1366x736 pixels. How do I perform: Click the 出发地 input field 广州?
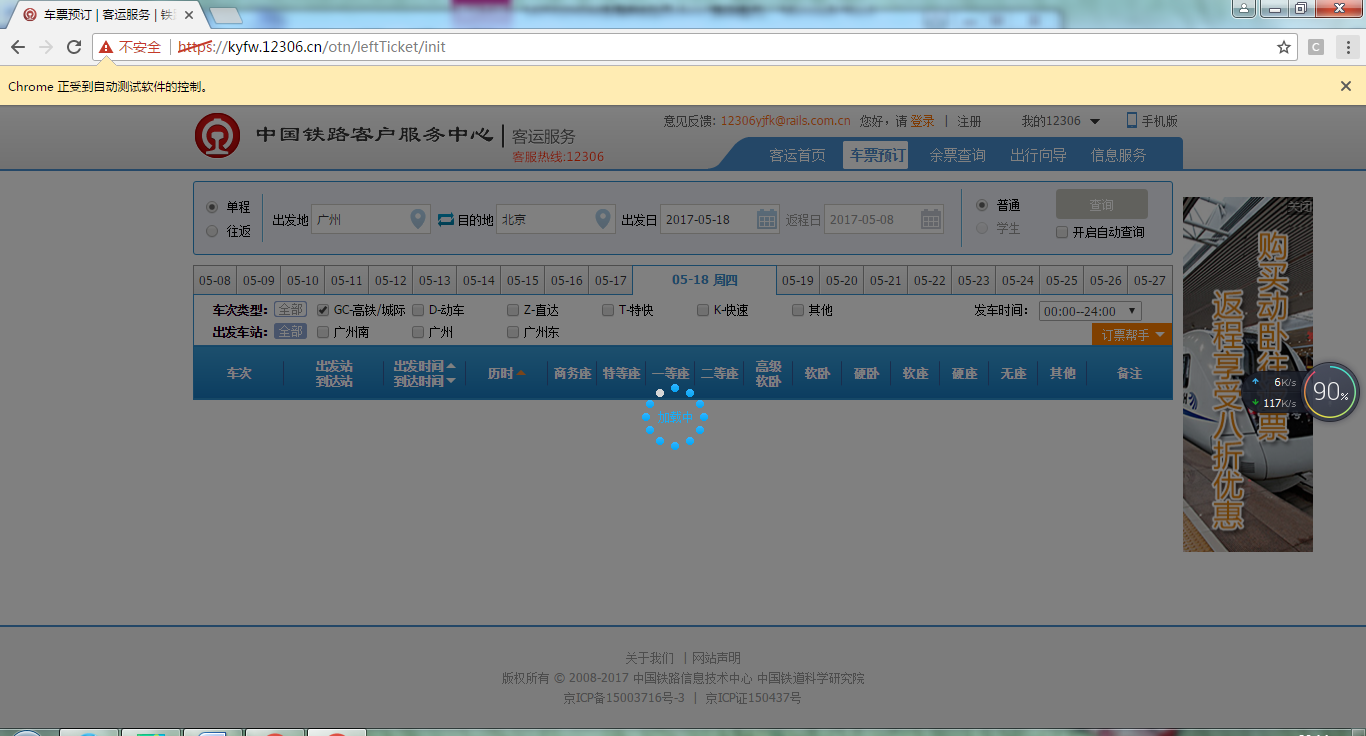tap(371, 219)
